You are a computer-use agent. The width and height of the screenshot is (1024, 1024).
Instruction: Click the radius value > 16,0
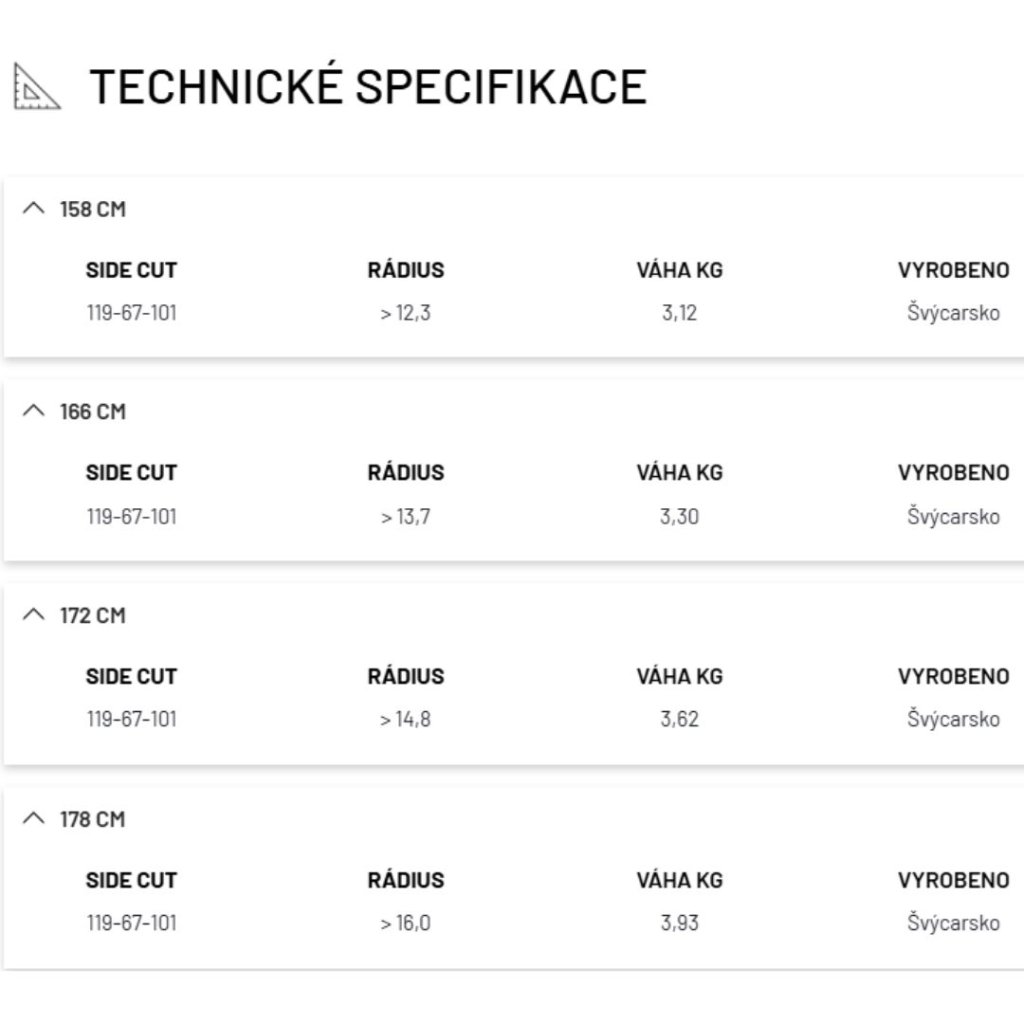[405, 923]
